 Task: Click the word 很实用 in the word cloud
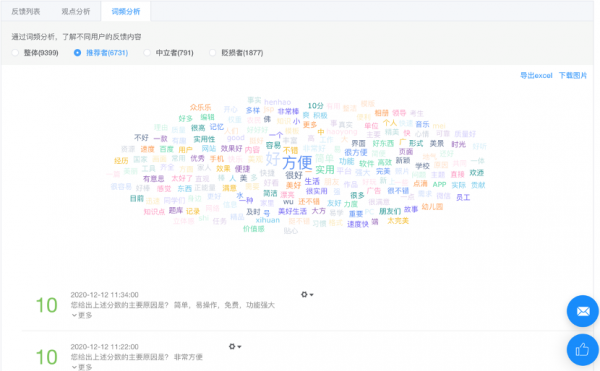coord(316,191)
